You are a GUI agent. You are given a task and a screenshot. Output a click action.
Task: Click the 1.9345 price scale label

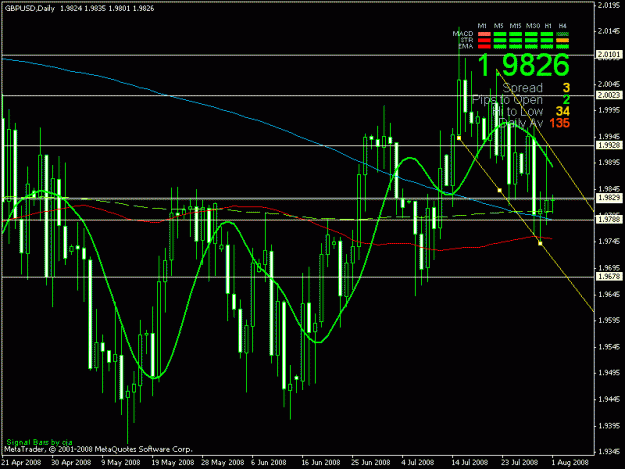click(609, 452)
